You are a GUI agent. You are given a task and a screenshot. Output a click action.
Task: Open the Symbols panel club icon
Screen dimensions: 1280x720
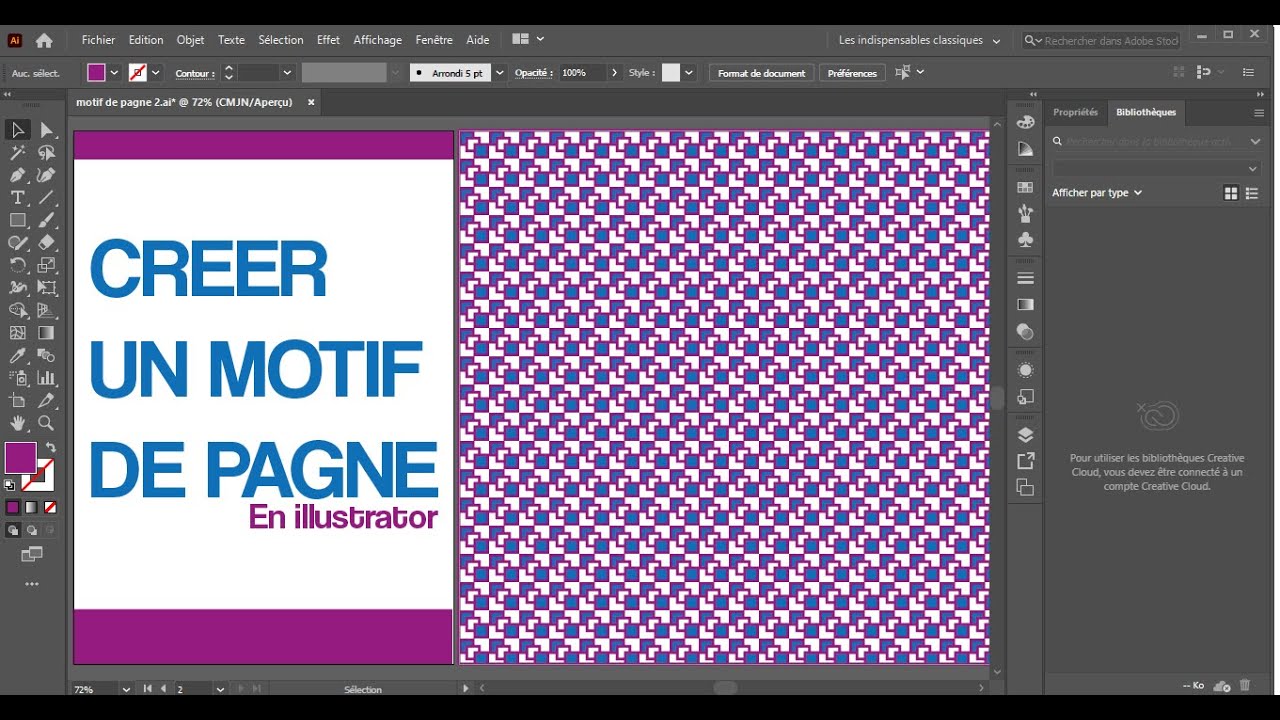[1025, 240]
